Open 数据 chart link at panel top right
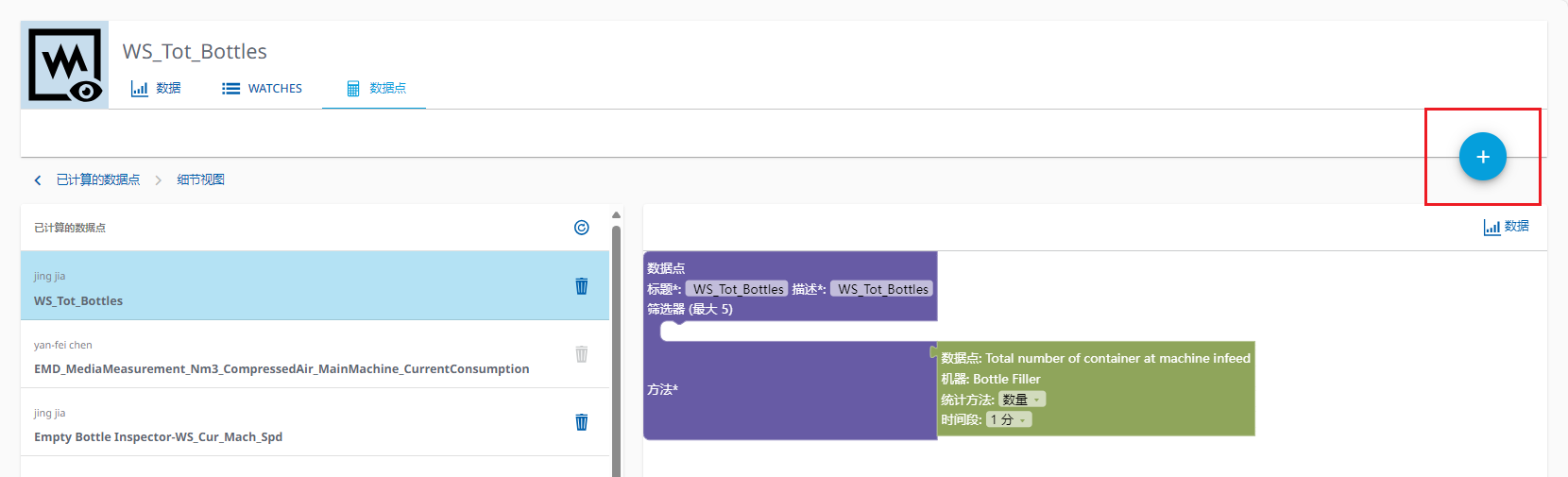 (1507, 227)
